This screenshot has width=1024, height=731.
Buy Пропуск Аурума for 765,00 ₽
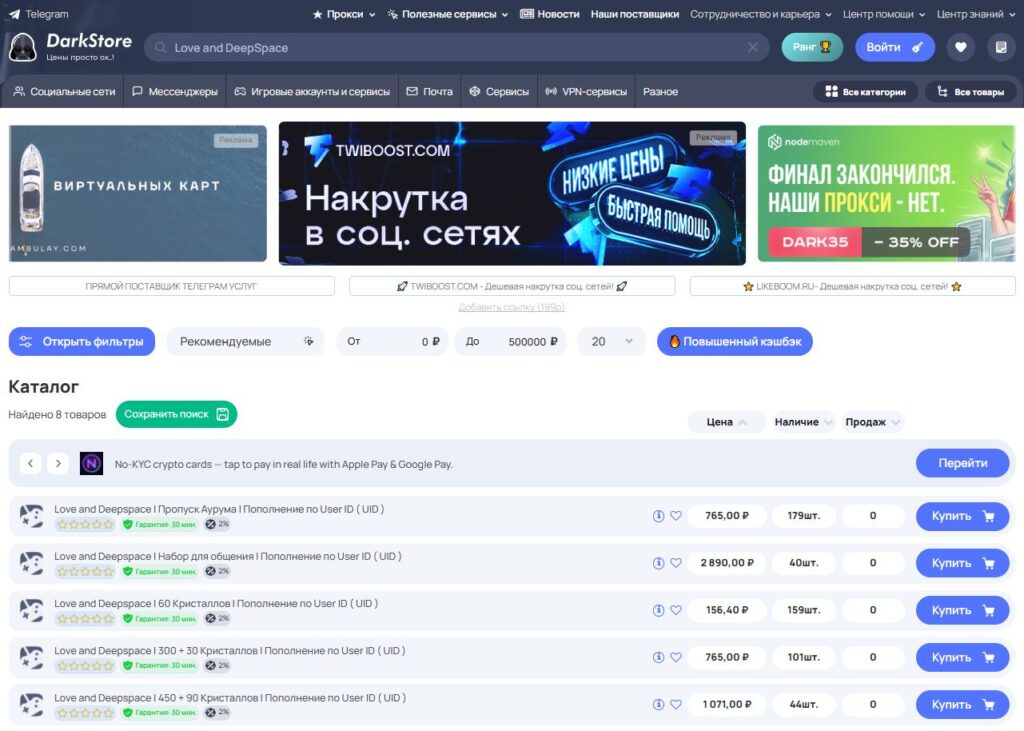(x=963, y=516)
